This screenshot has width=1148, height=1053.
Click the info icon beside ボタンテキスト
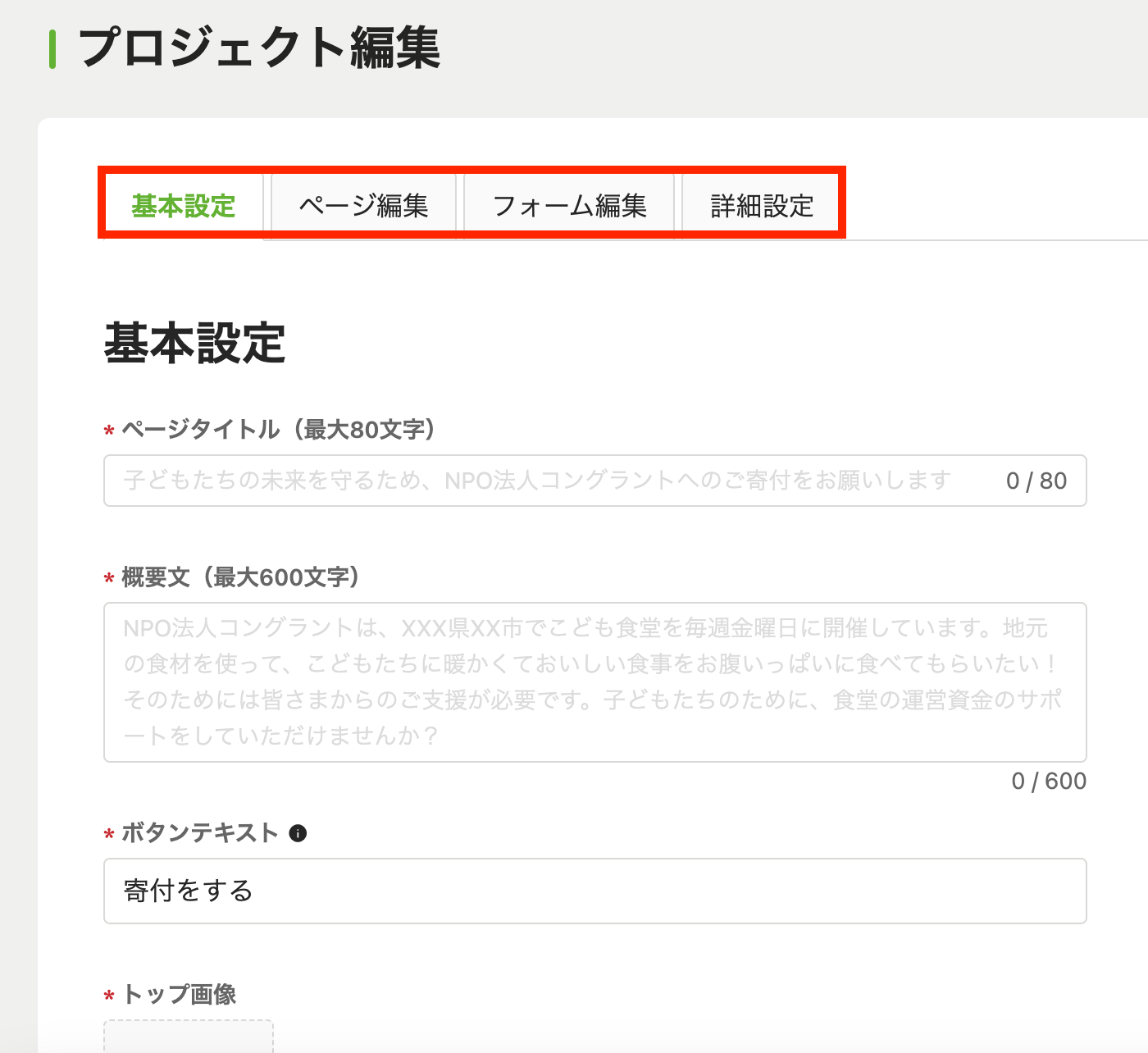(298, 833)
